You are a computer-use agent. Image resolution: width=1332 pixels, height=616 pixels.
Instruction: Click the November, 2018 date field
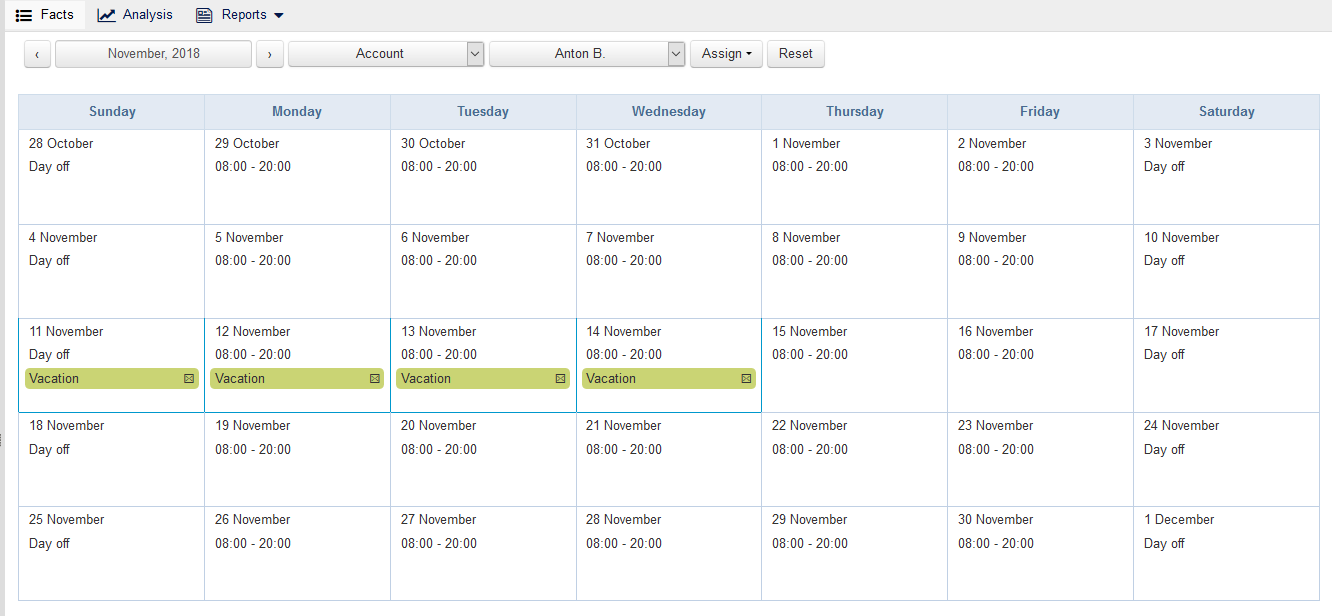click(x=152, y=53)
